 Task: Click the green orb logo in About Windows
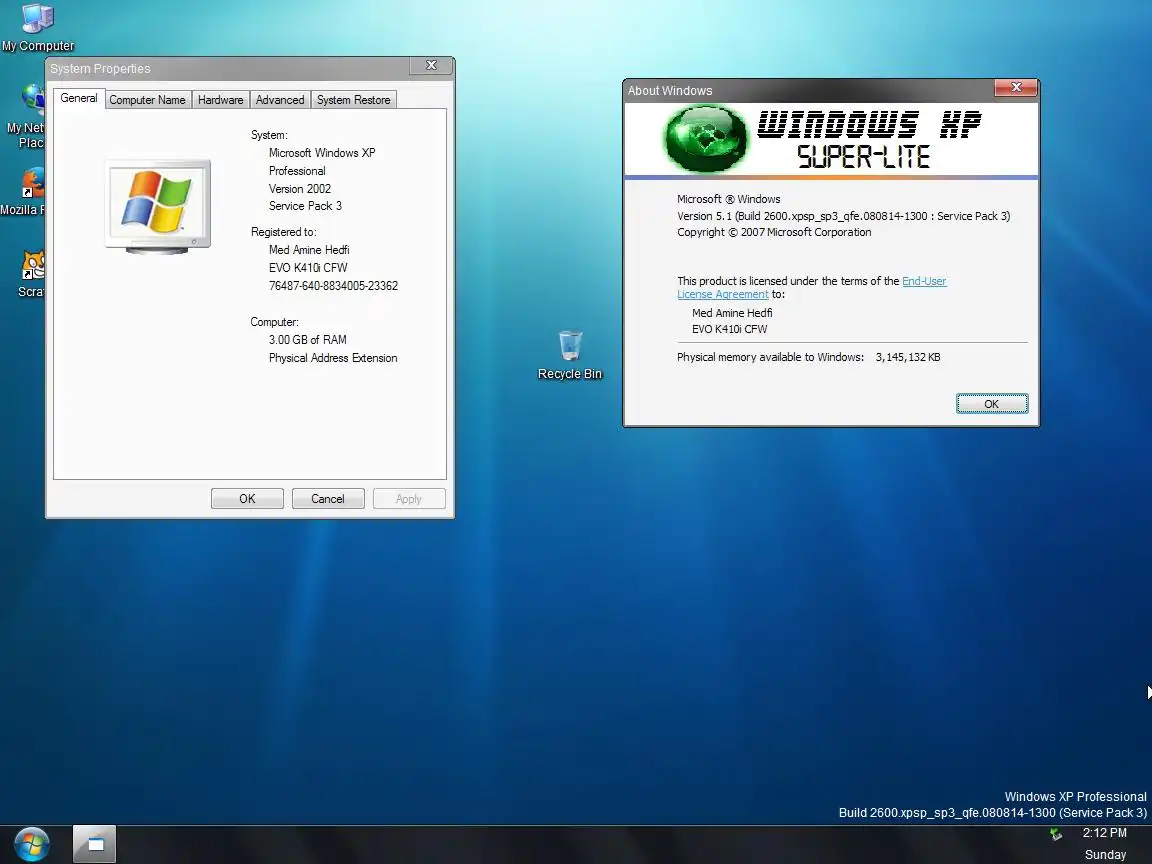click(x=705, y=138)
